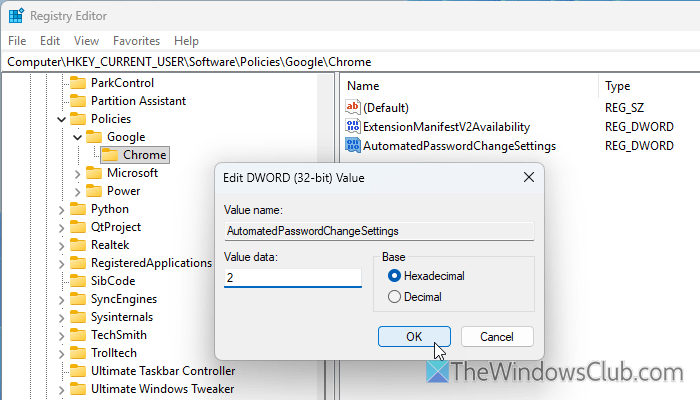This screenshot has width=700, height=400.
Task: Click the Chrome folder icon
Action: [x=110, y=155]
